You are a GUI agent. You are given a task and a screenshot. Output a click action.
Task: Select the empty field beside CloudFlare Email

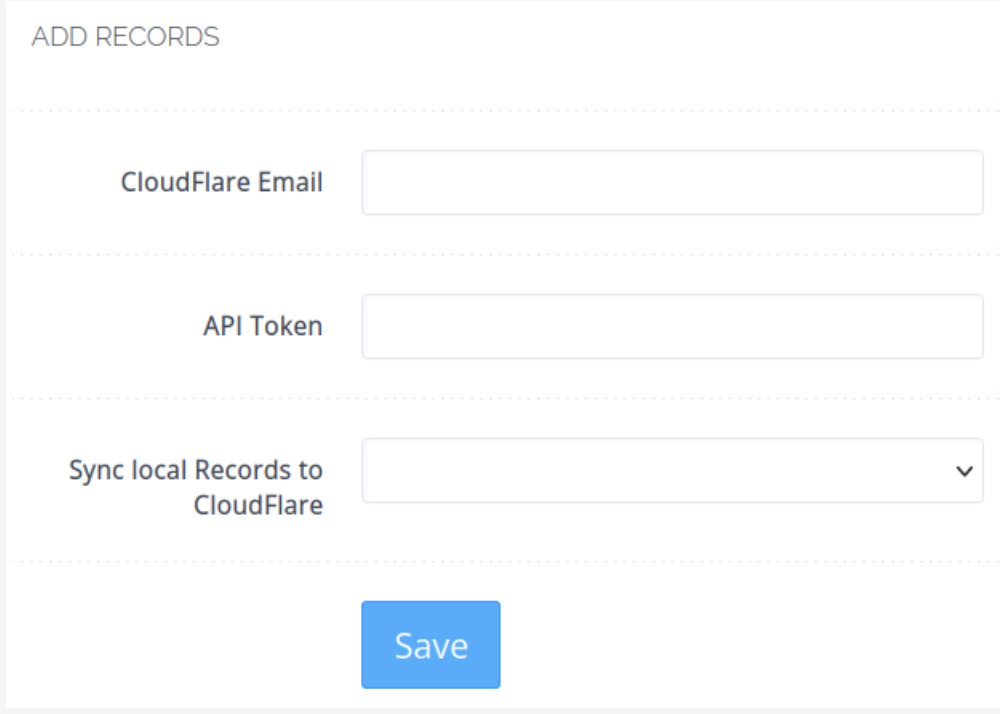tap(672, 182)
